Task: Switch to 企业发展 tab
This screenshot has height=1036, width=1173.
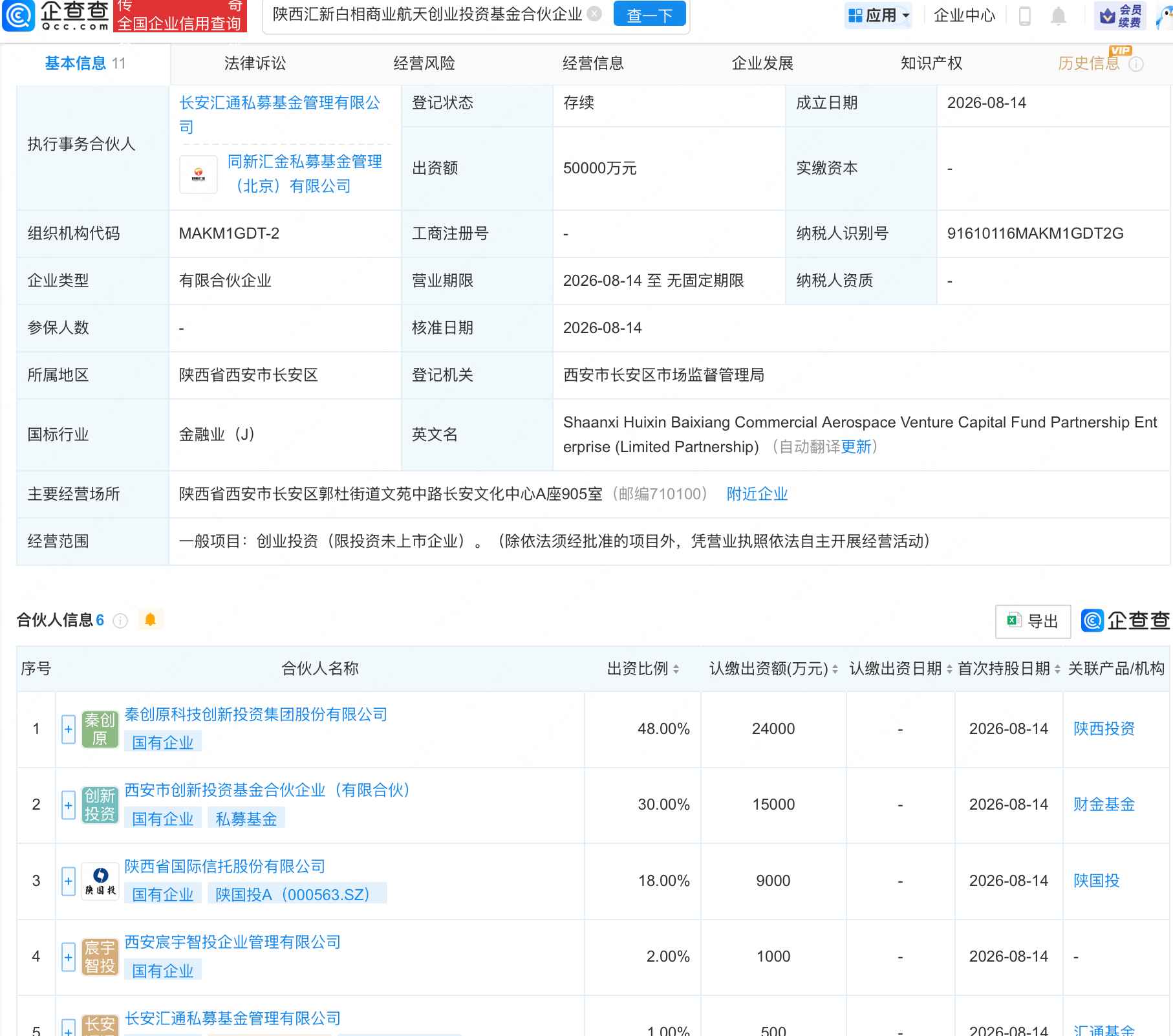Action: (762, 63)
